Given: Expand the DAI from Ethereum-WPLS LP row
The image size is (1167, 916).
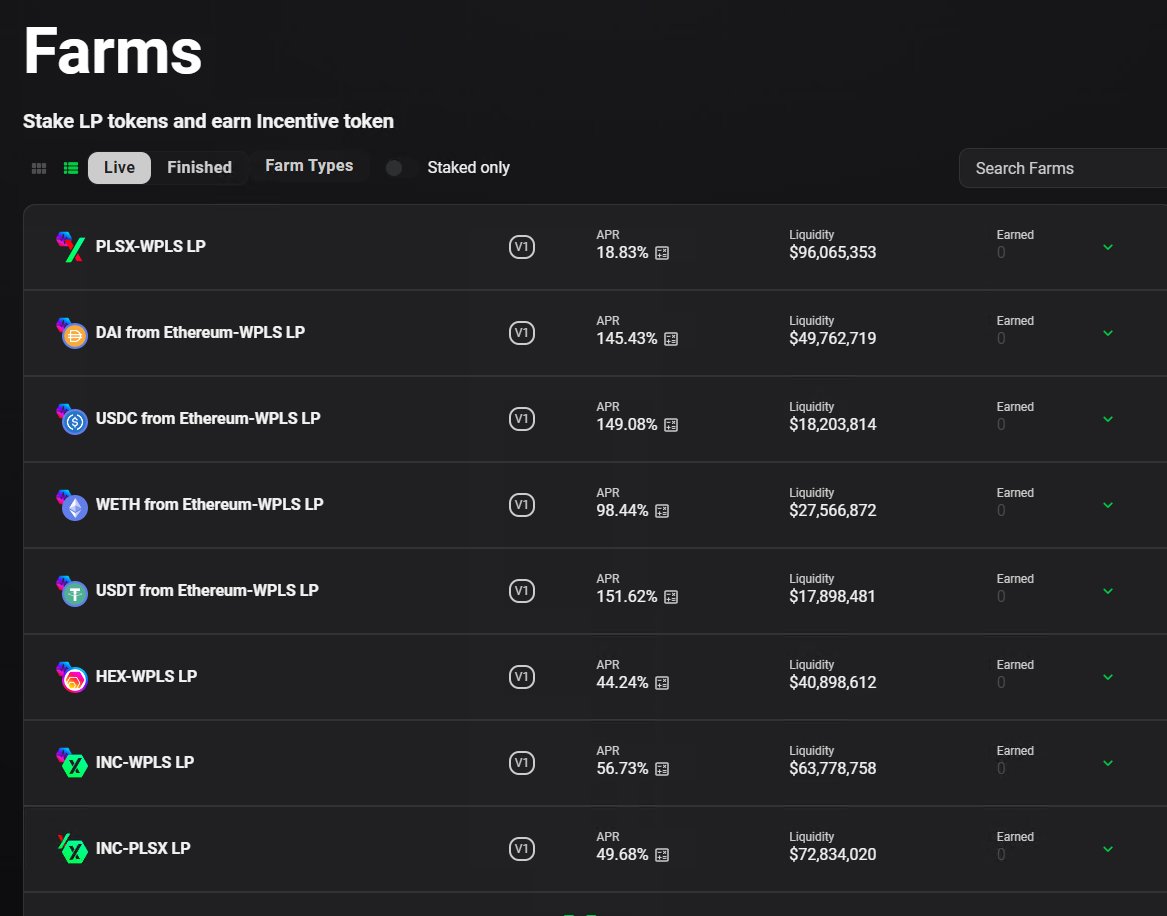Looking at the screenshot, I should (1107, 333).
